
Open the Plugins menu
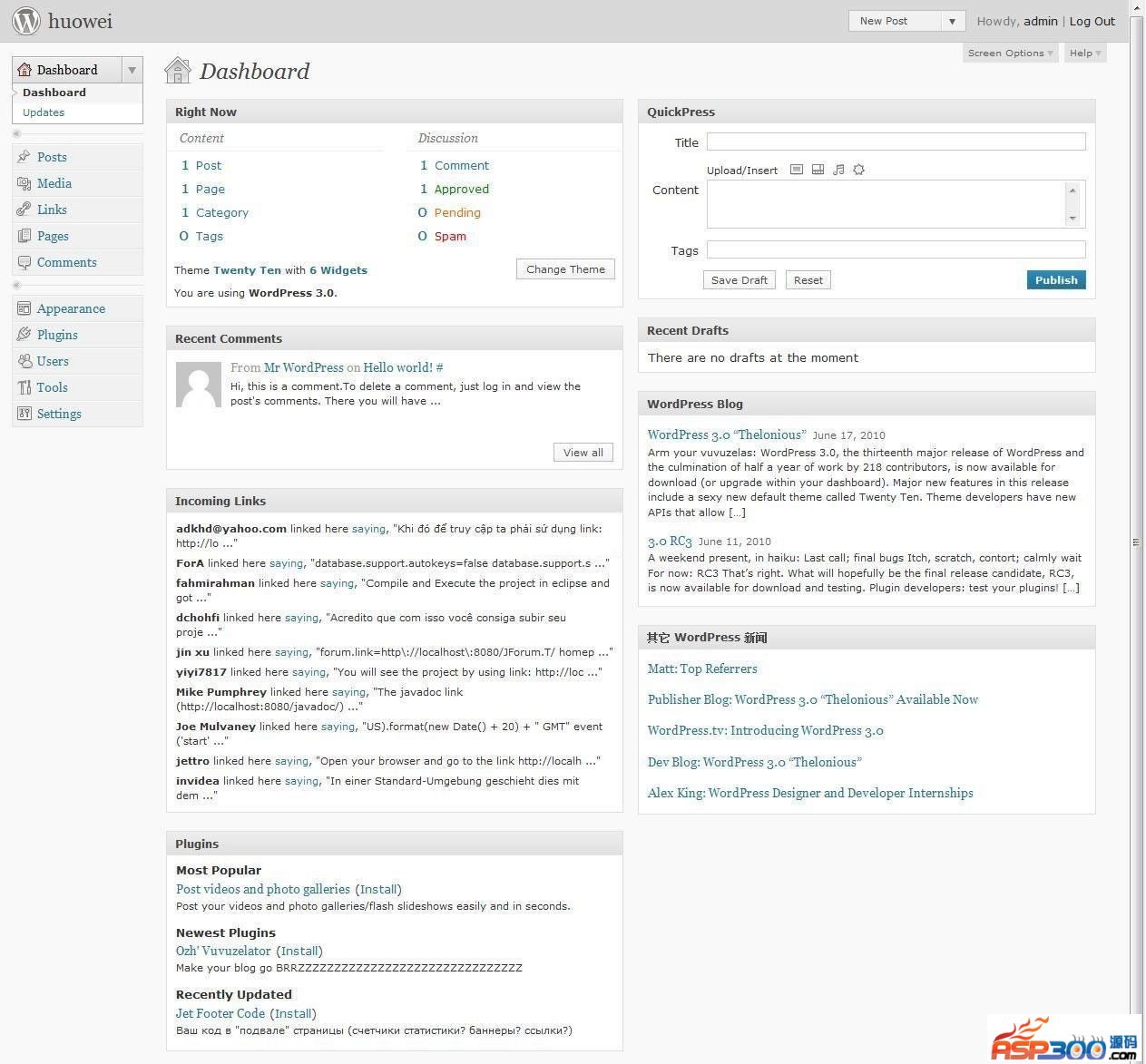[57, 335]
